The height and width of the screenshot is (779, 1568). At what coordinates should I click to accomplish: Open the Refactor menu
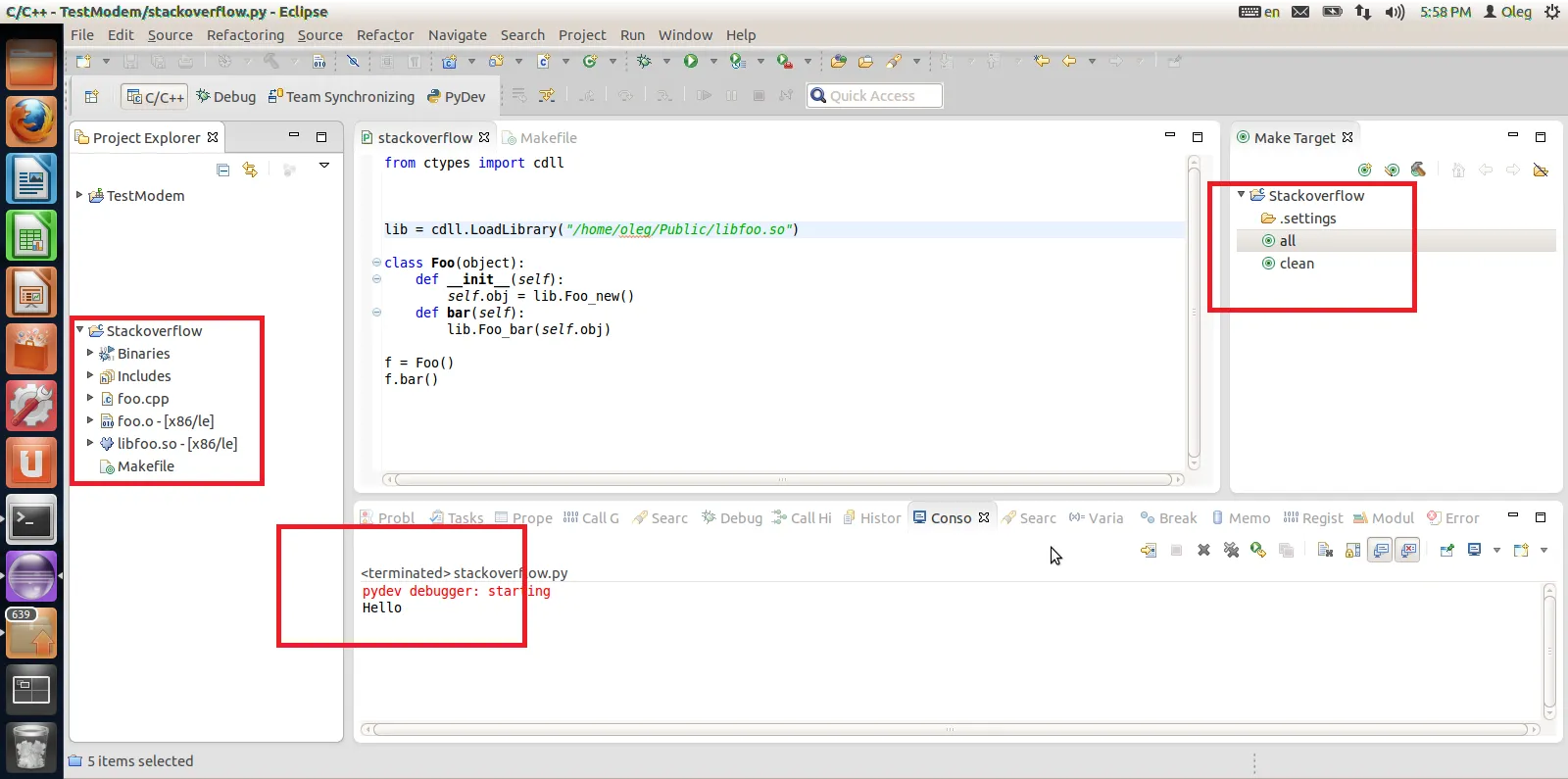pyautogui.click(x=385, y=35)
